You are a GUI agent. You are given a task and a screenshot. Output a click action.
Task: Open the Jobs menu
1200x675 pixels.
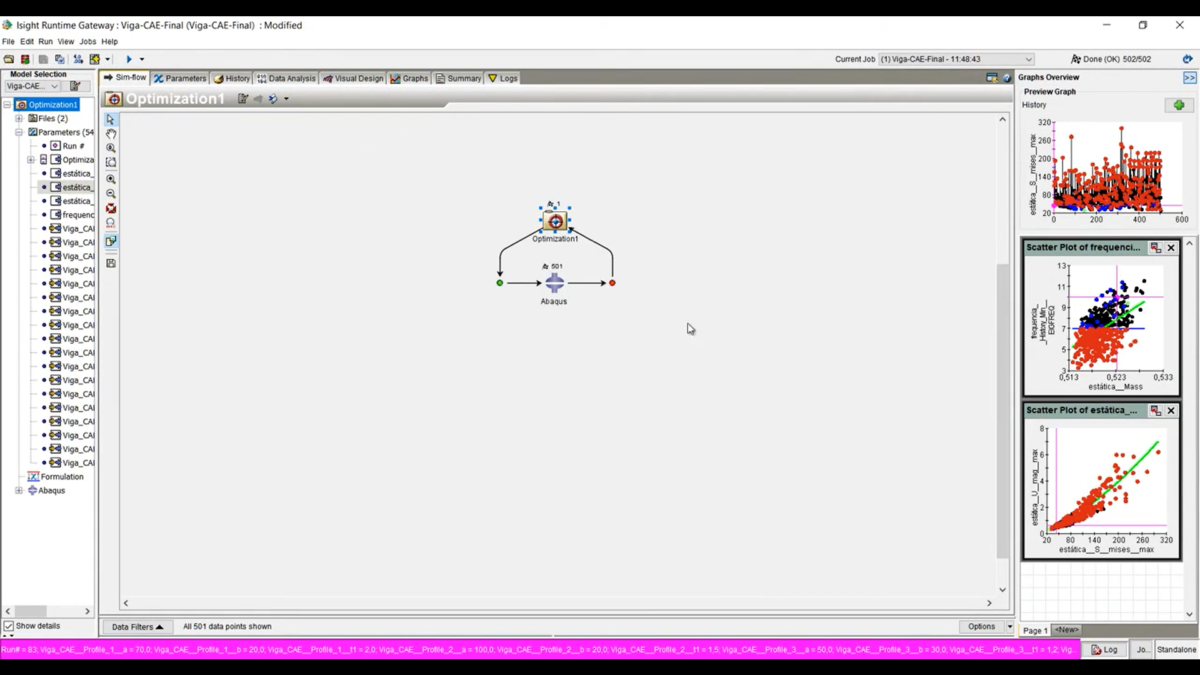point(88,42)
